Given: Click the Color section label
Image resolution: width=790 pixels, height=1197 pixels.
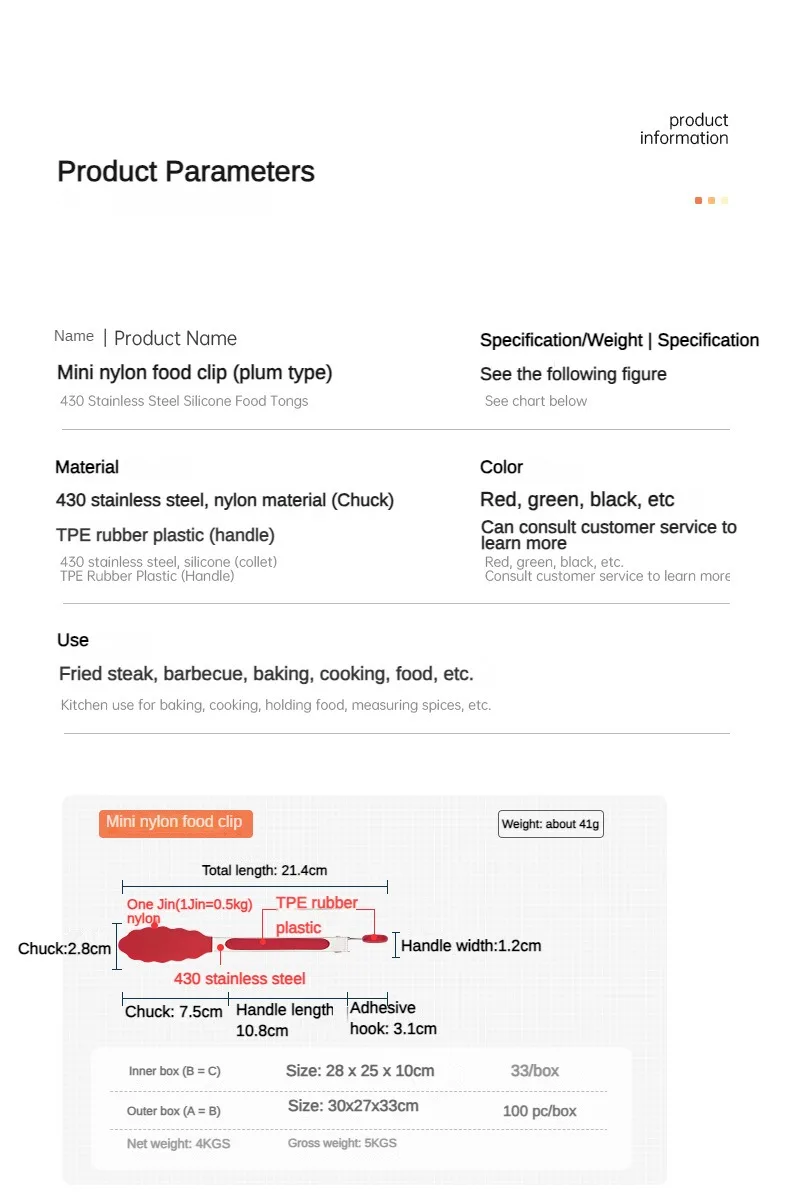Looking at the screenshot, I should click(501, 467).
